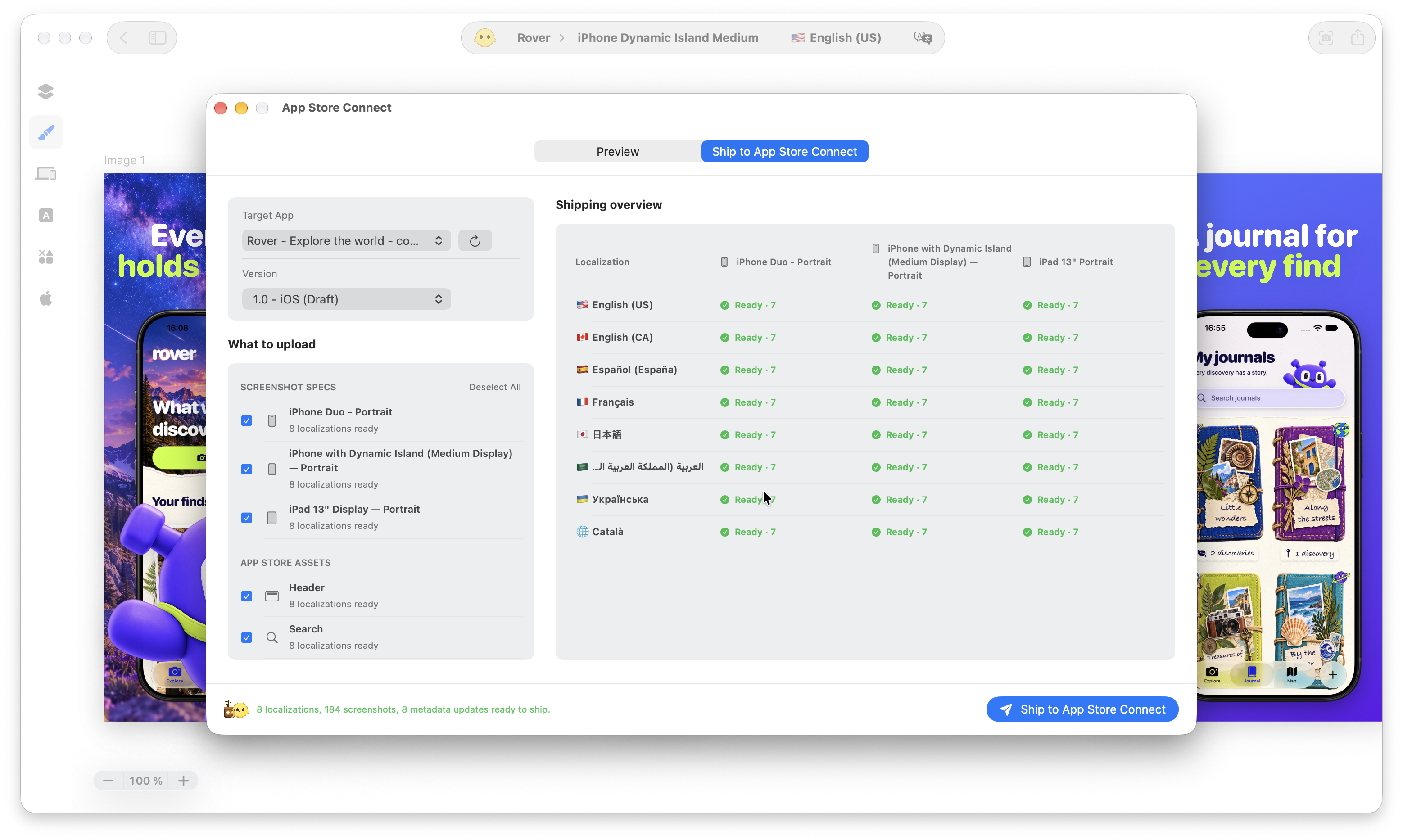
Task: Switch to the Preview tab
Action: tap(617, 152)
